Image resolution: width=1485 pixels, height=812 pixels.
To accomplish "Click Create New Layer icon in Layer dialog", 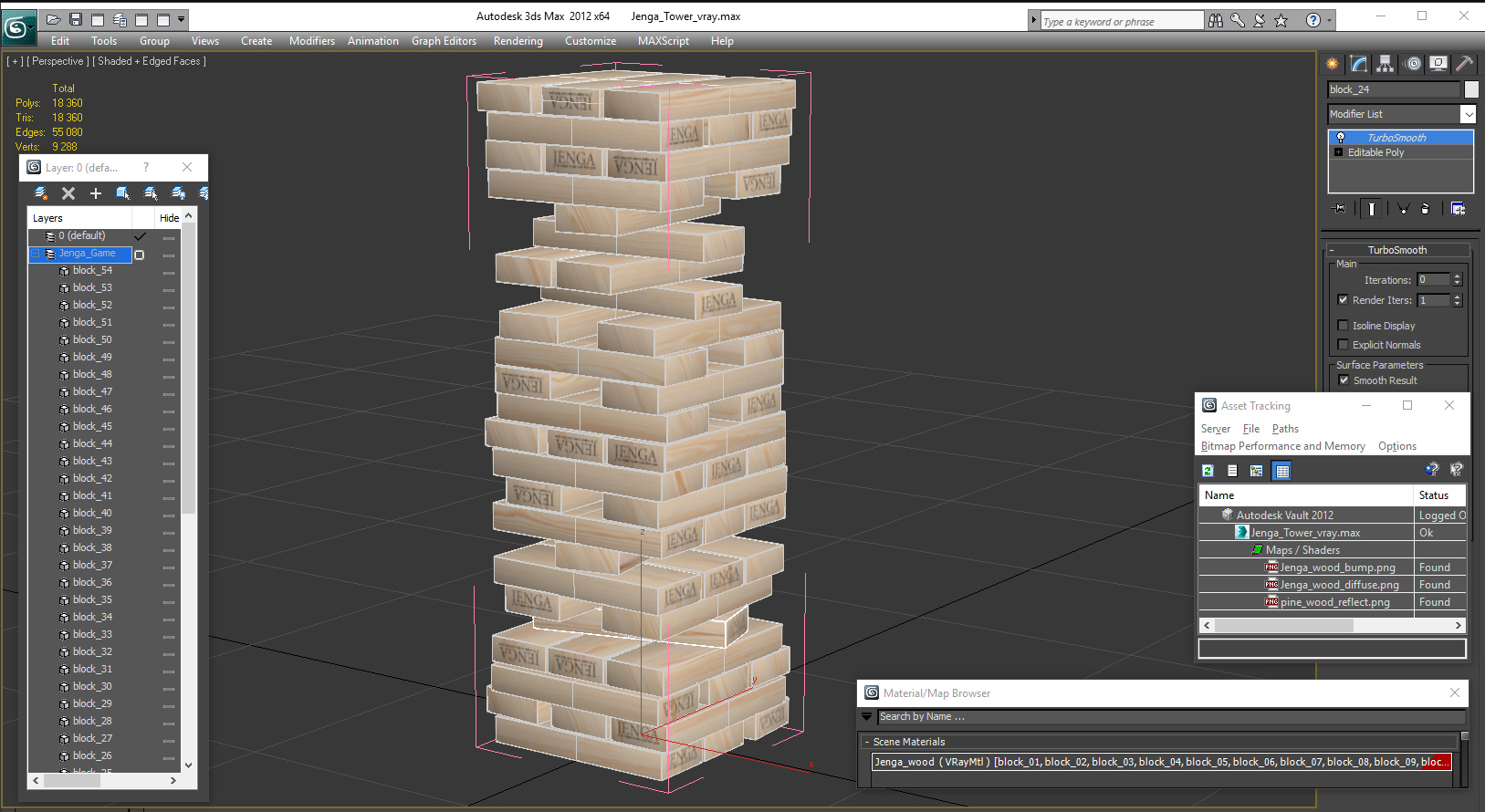I will click(x=41, y=193).
